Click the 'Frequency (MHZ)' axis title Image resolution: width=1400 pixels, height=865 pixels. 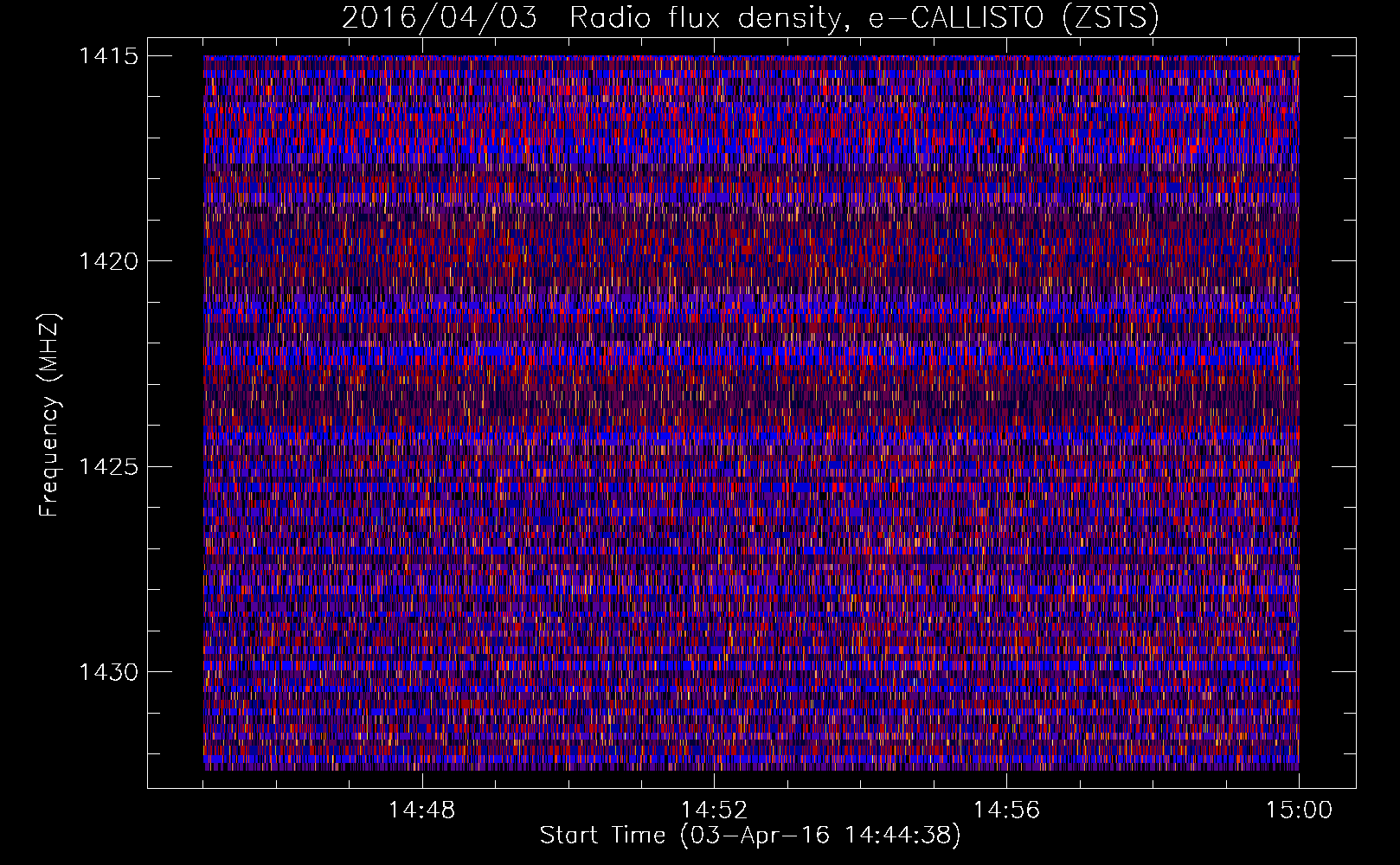coord(49,414)
